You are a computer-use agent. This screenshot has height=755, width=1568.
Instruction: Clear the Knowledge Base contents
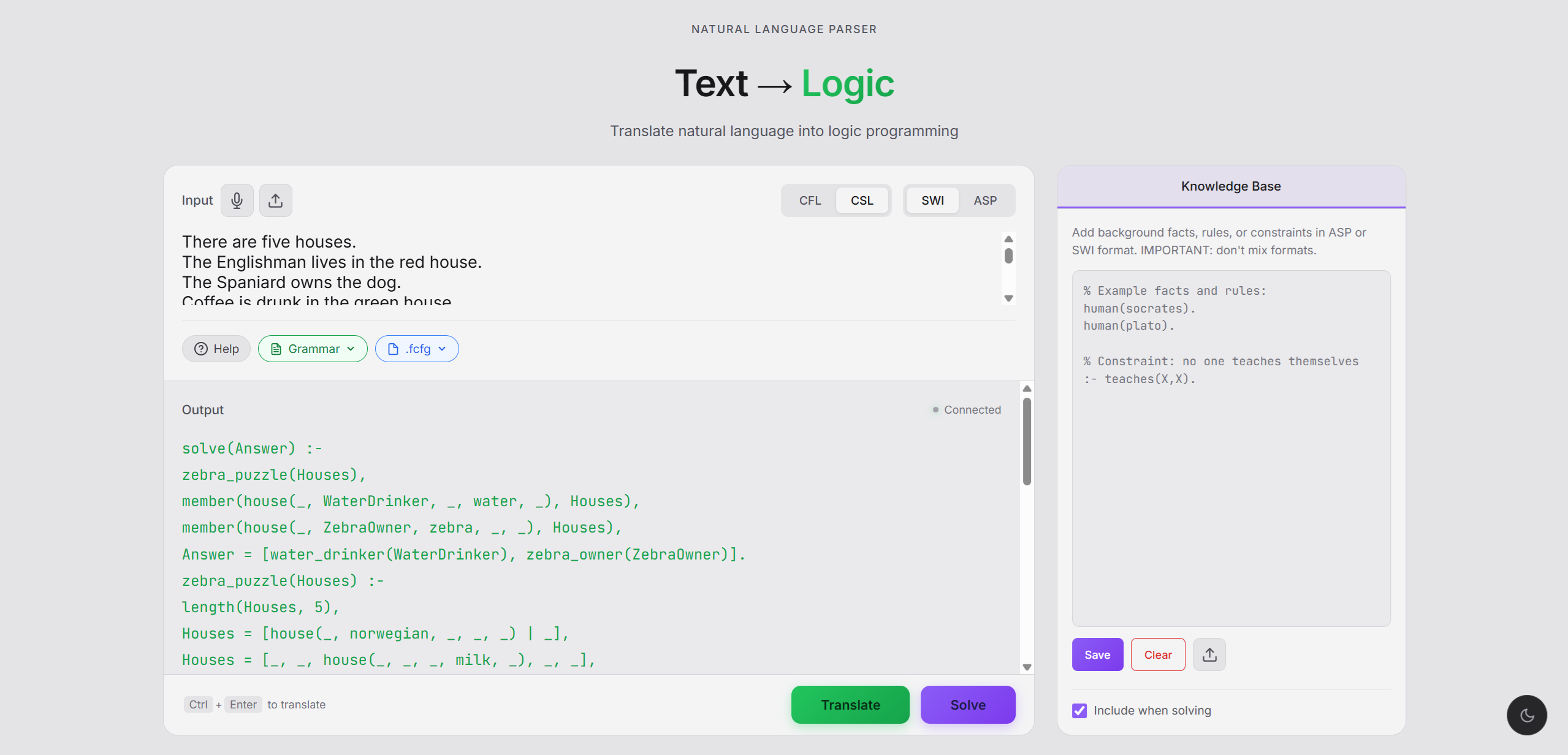1157,654
